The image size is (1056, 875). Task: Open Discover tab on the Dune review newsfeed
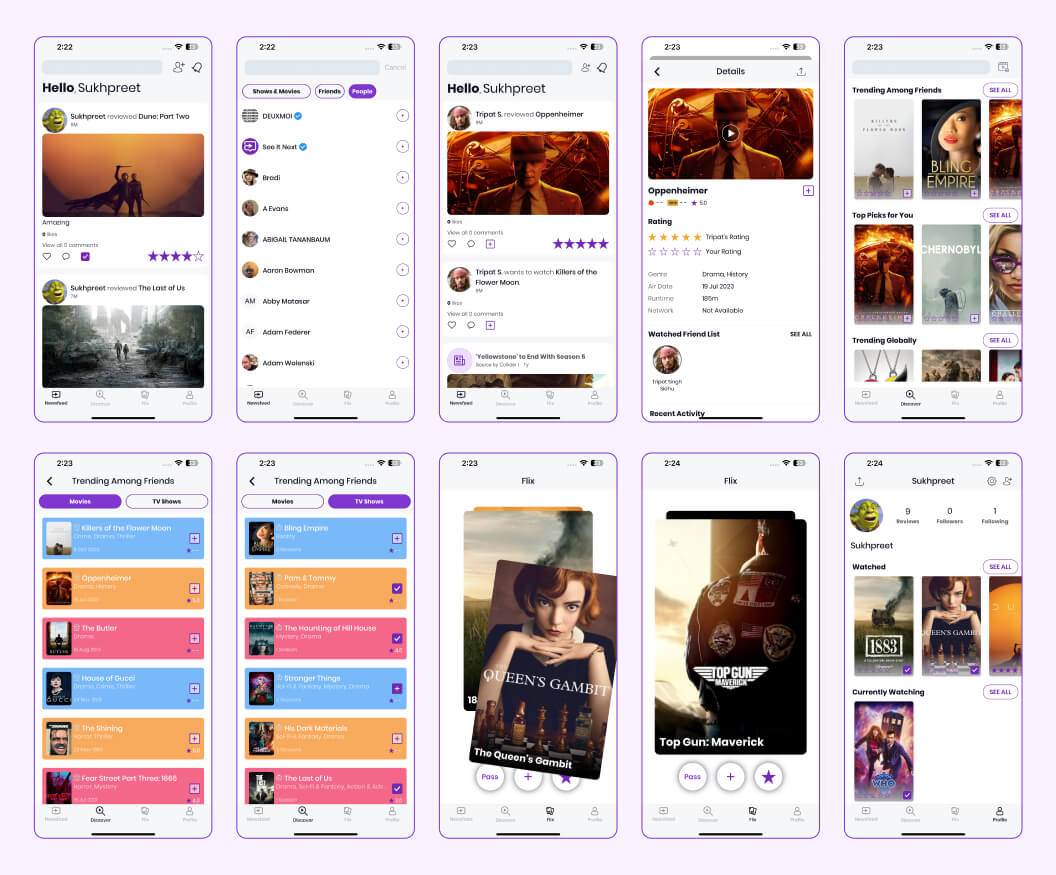tap(100, 397)
